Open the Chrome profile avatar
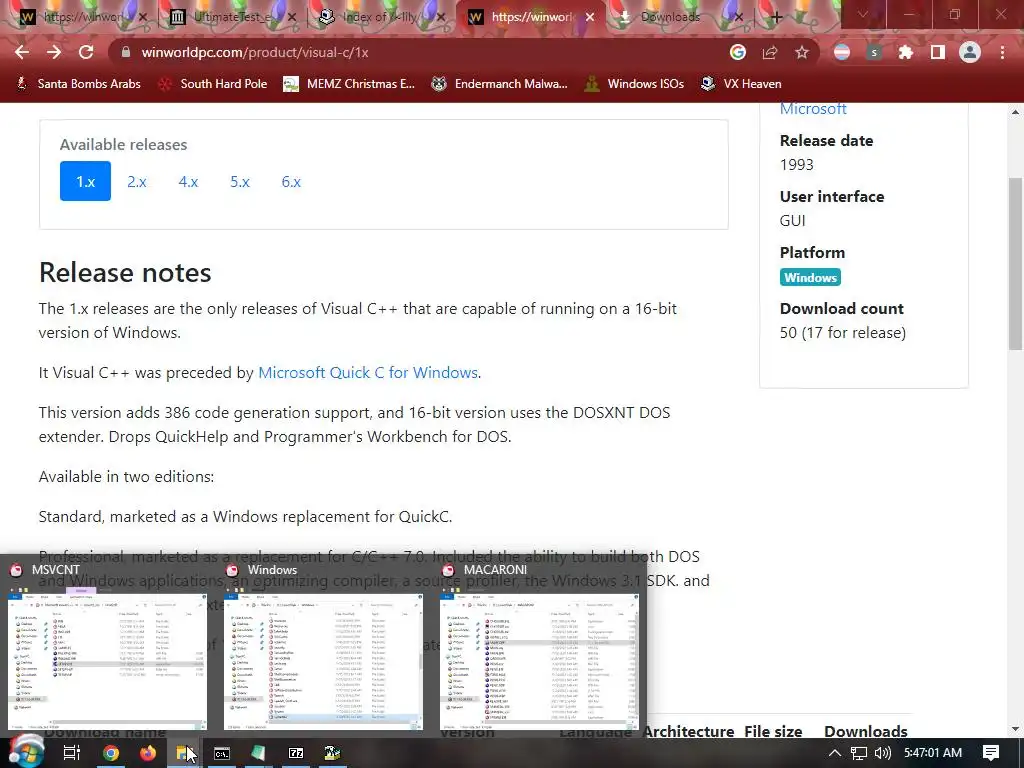1024x768 pixels. (x=970, y=52)
